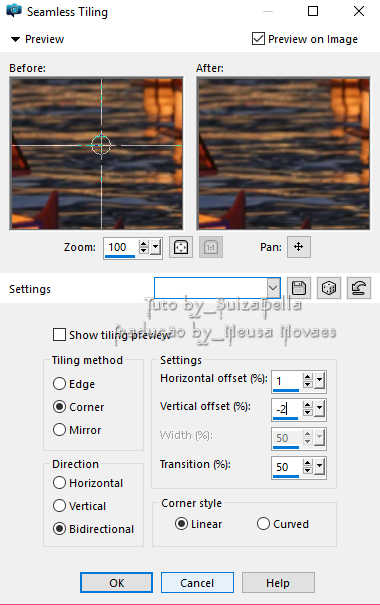Click the OK button
This screenshot has width=380, height=605.
(116, 582)
